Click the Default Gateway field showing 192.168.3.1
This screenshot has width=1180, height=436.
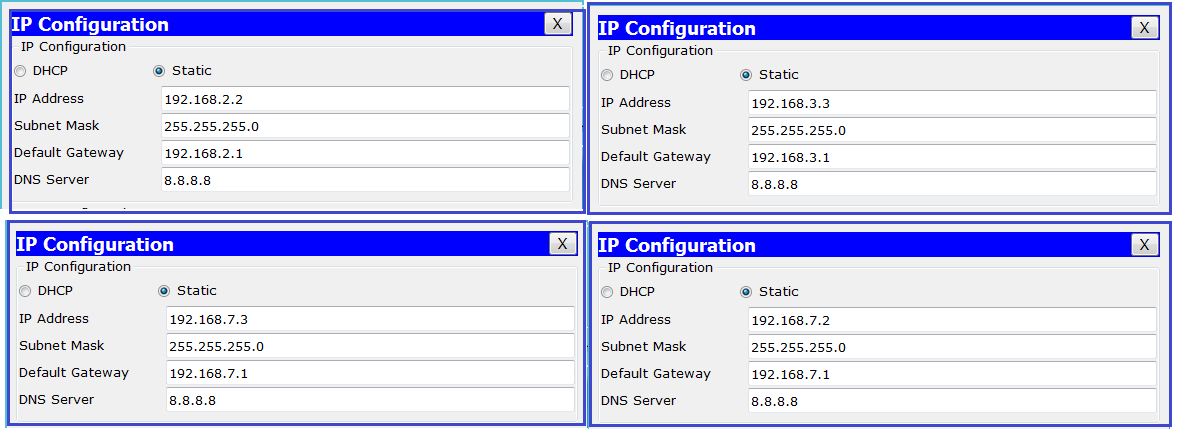coord(953,157)
